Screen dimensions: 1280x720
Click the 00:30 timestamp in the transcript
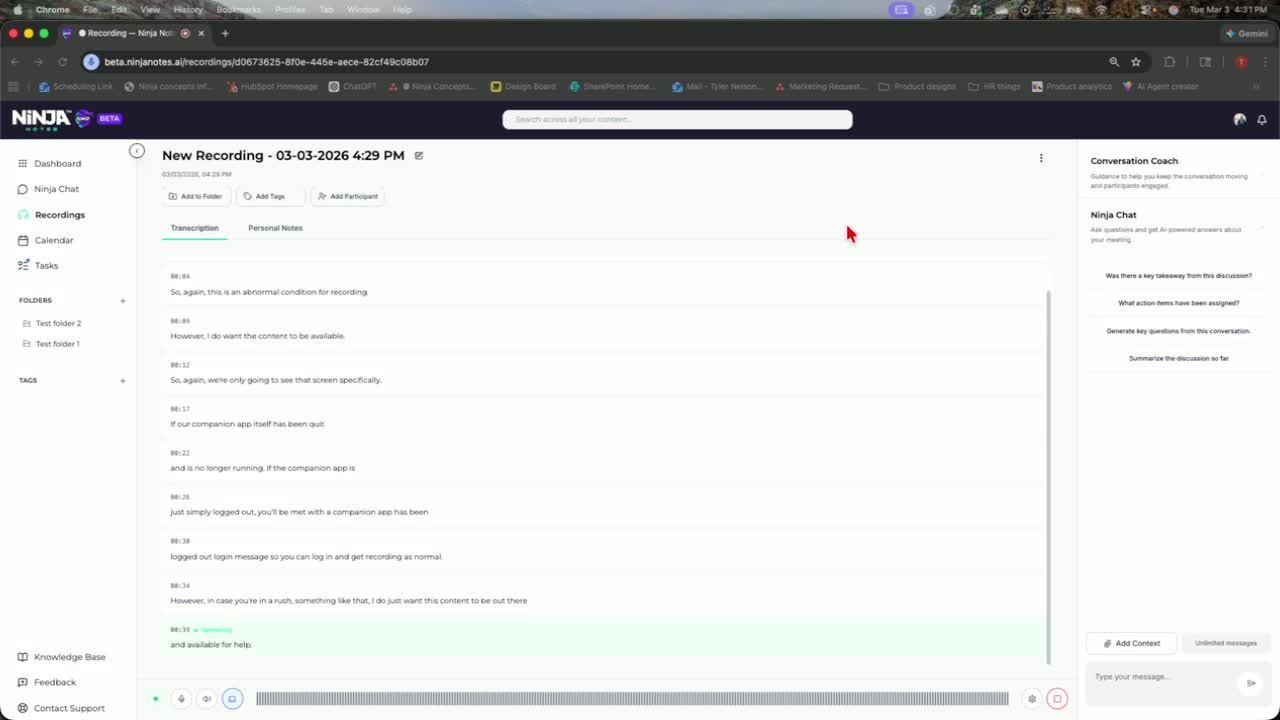[x=180, y=541]
